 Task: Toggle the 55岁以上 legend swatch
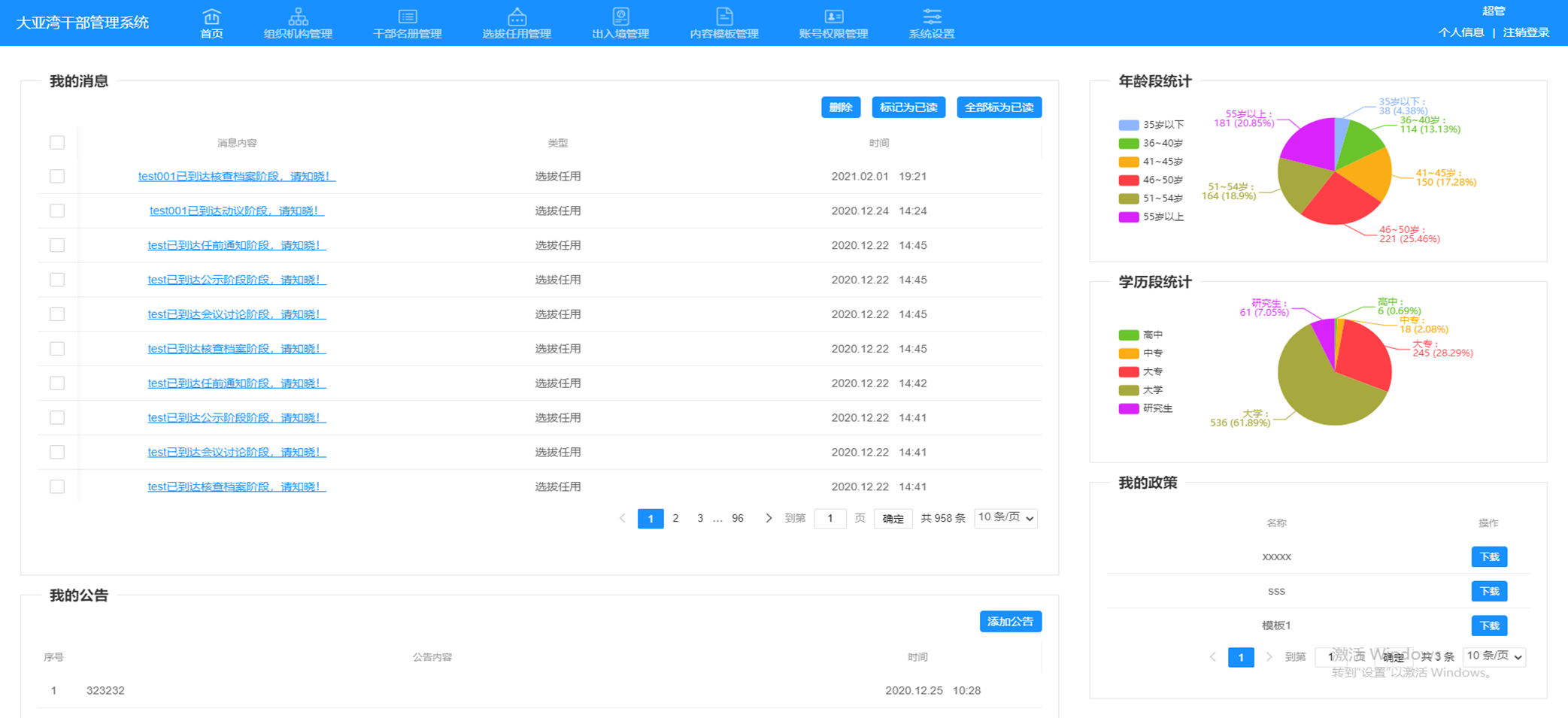[x=1128, y=217]
